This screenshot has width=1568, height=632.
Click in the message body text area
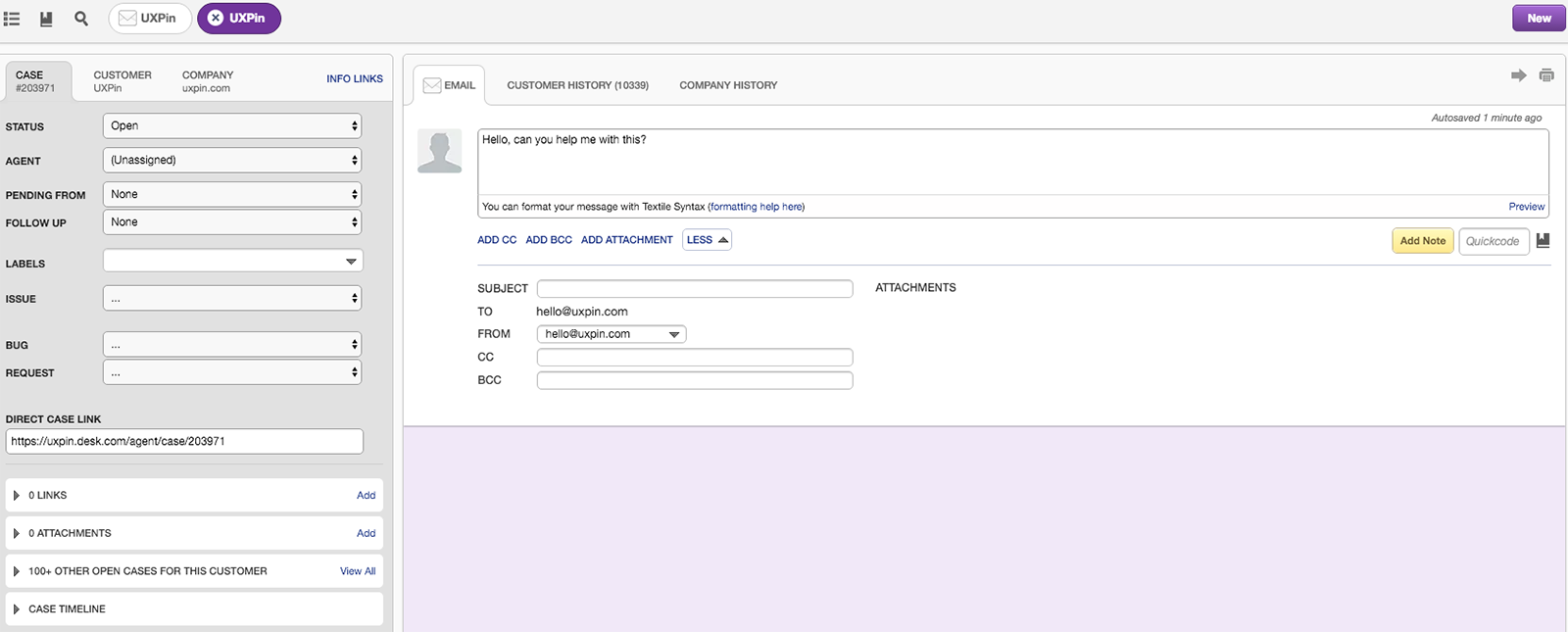(1013, 162)
